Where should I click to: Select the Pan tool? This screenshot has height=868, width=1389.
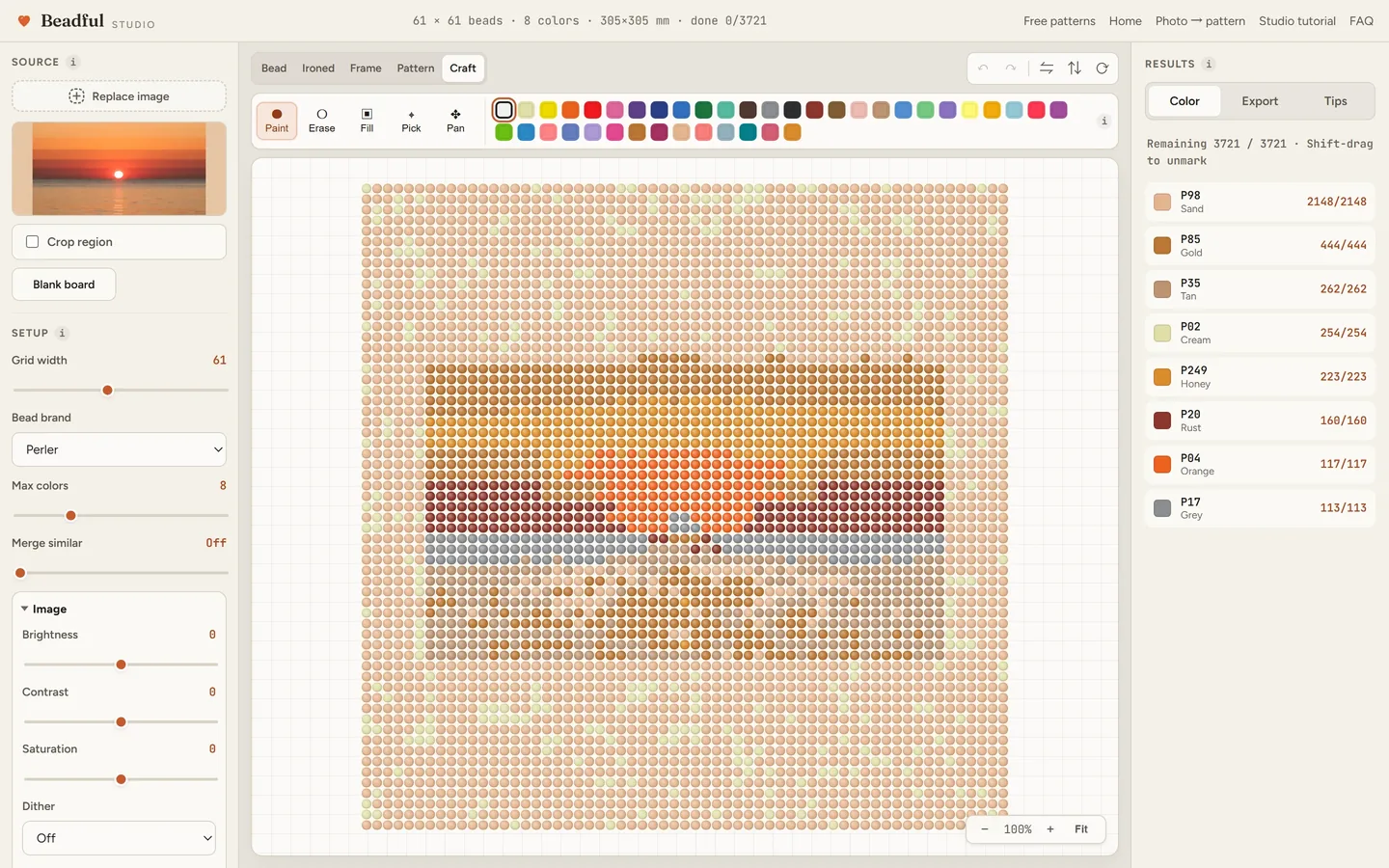click(x=455, y=121)
